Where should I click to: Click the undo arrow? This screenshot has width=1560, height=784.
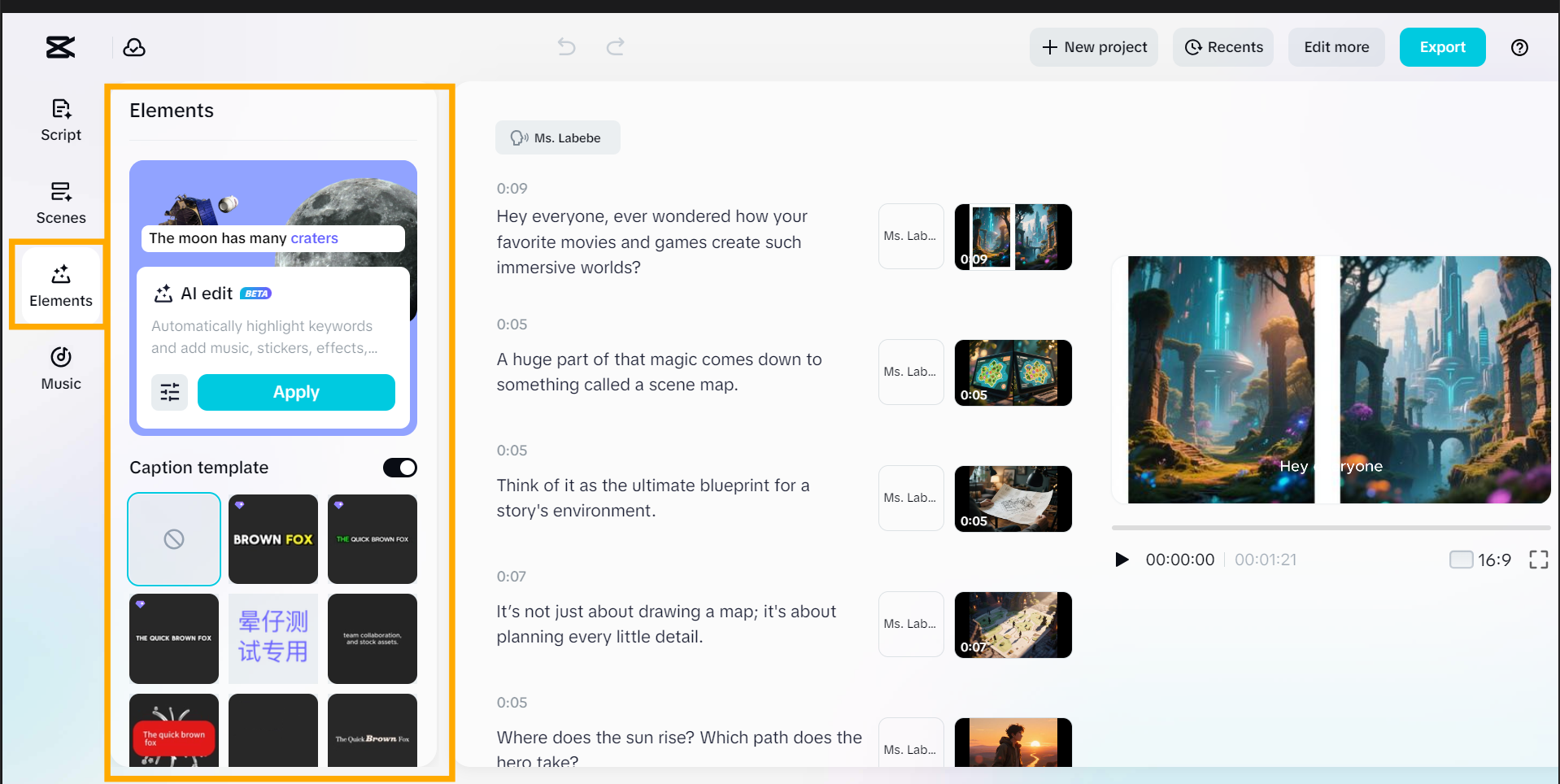point(566,47)
